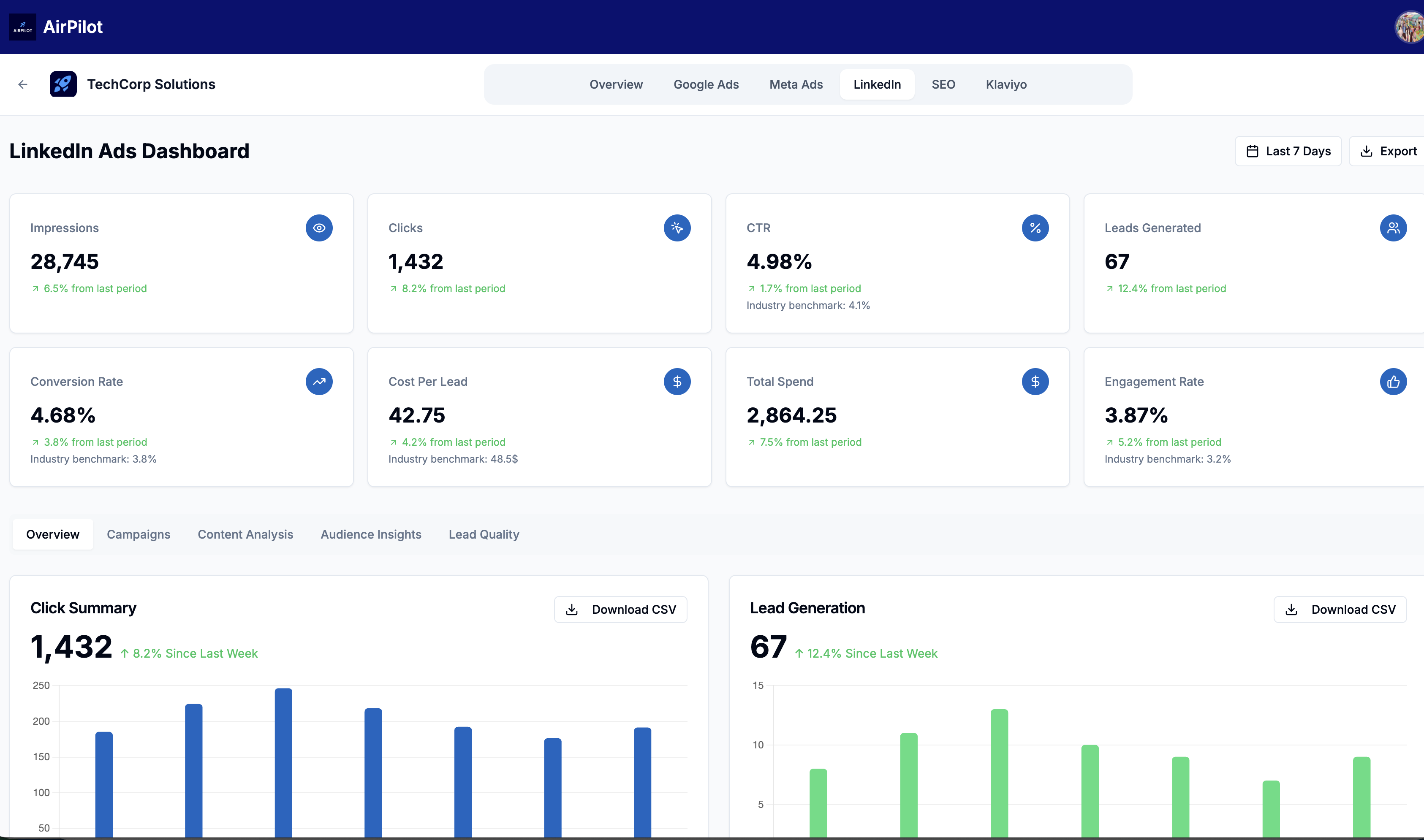Image resolution: width=1424 pixels, height=840 pixels.
Task: Click the back arrow next to TechCorp Solutions
Action: click(x=23, y=84)
